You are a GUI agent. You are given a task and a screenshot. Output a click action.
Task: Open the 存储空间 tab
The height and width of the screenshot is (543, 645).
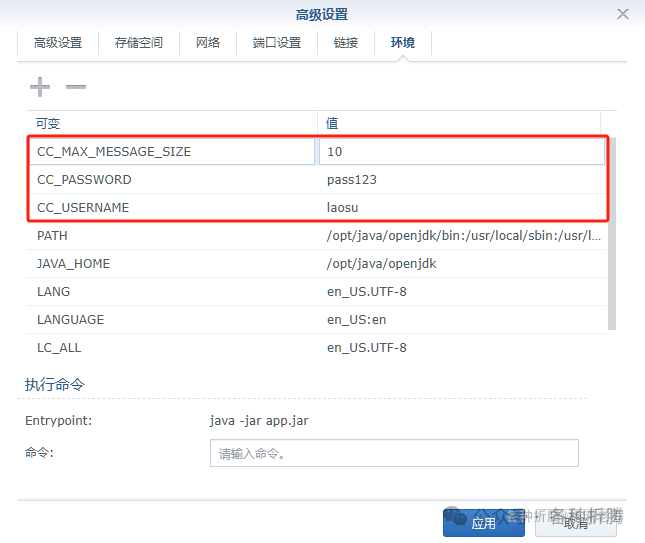point(139,42)
